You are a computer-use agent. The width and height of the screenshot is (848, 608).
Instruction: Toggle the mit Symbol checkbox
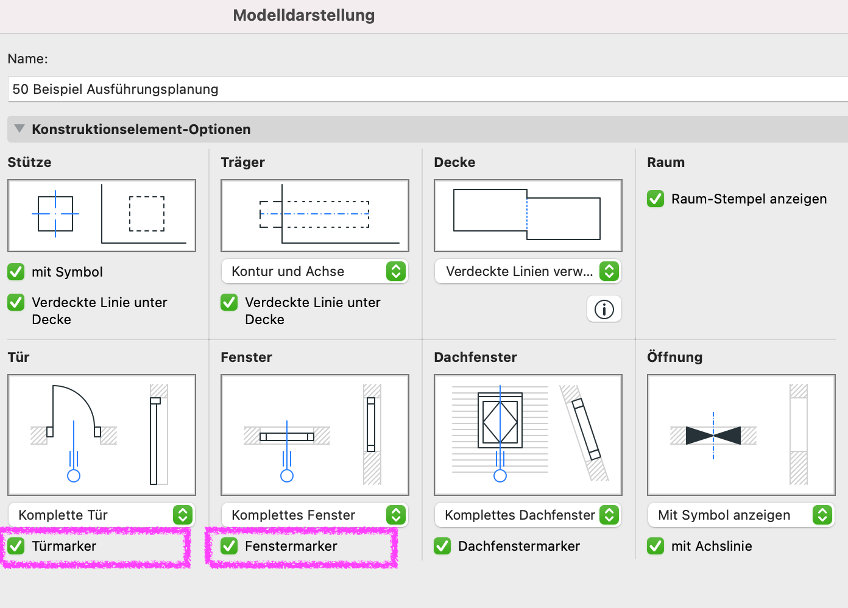[x=16, y=272]
